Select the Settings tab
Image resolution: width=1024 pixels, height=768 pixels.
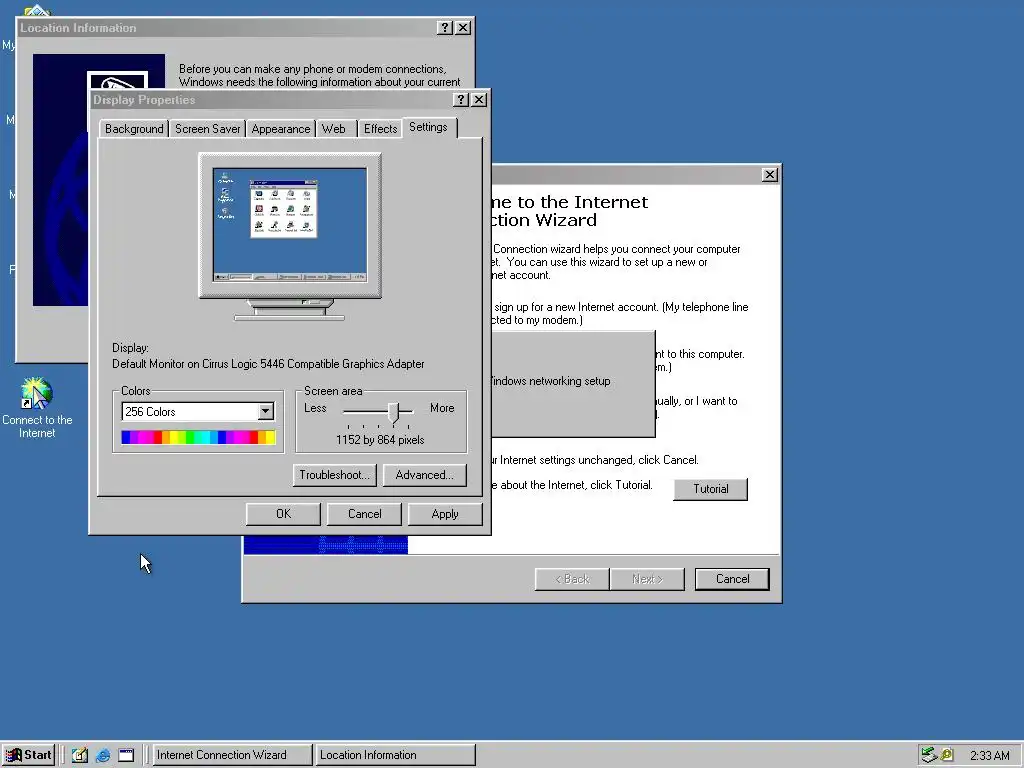coord(428,127)
